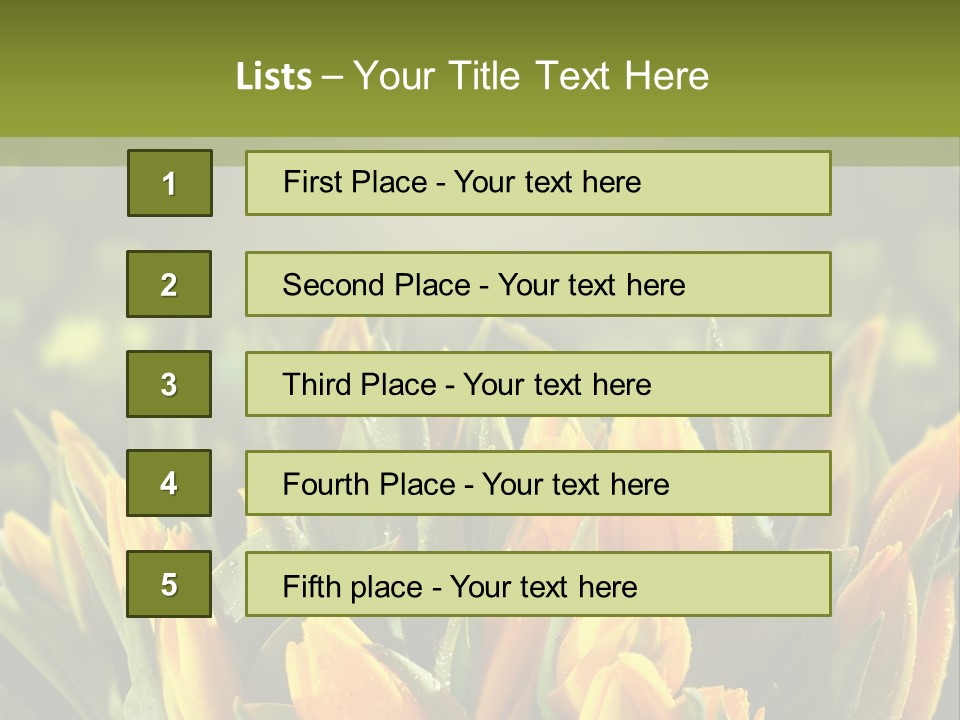960x720 pixels.
Task: Click the words 'Your text here' in First Place row
Action: point(547,182)
